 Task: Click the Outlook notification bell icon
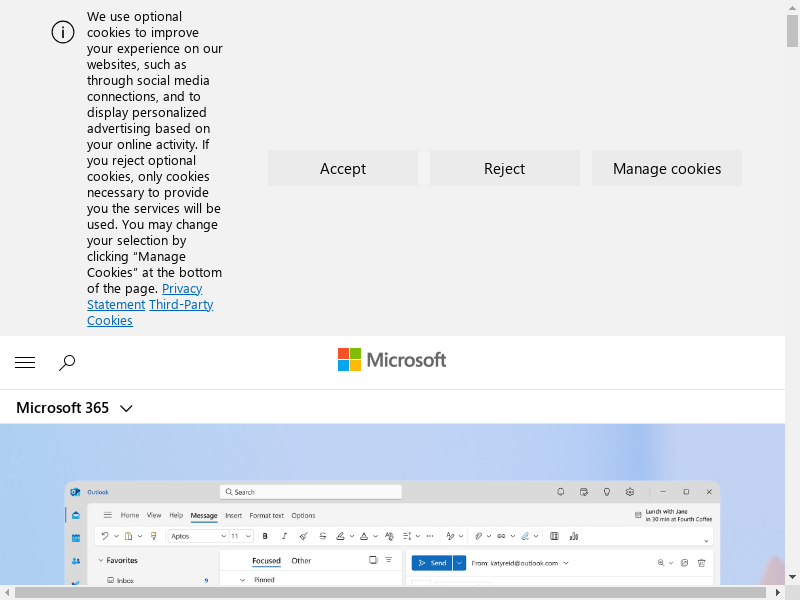(560, 492)
